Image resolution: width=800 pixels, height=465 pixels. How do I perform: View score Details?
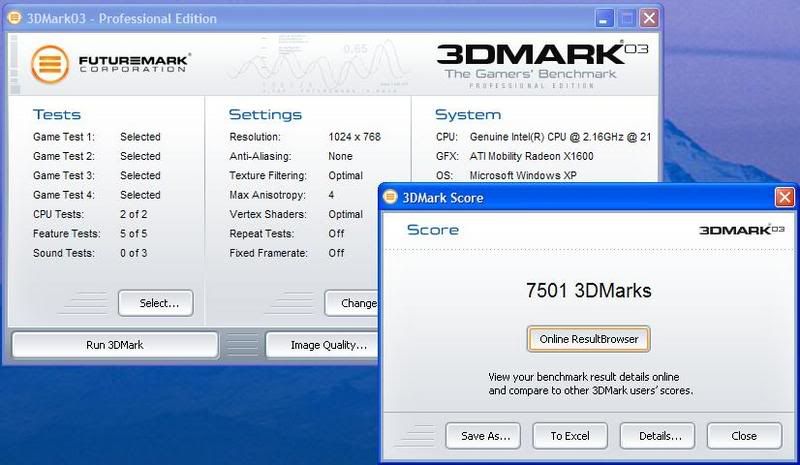(657, 436)
